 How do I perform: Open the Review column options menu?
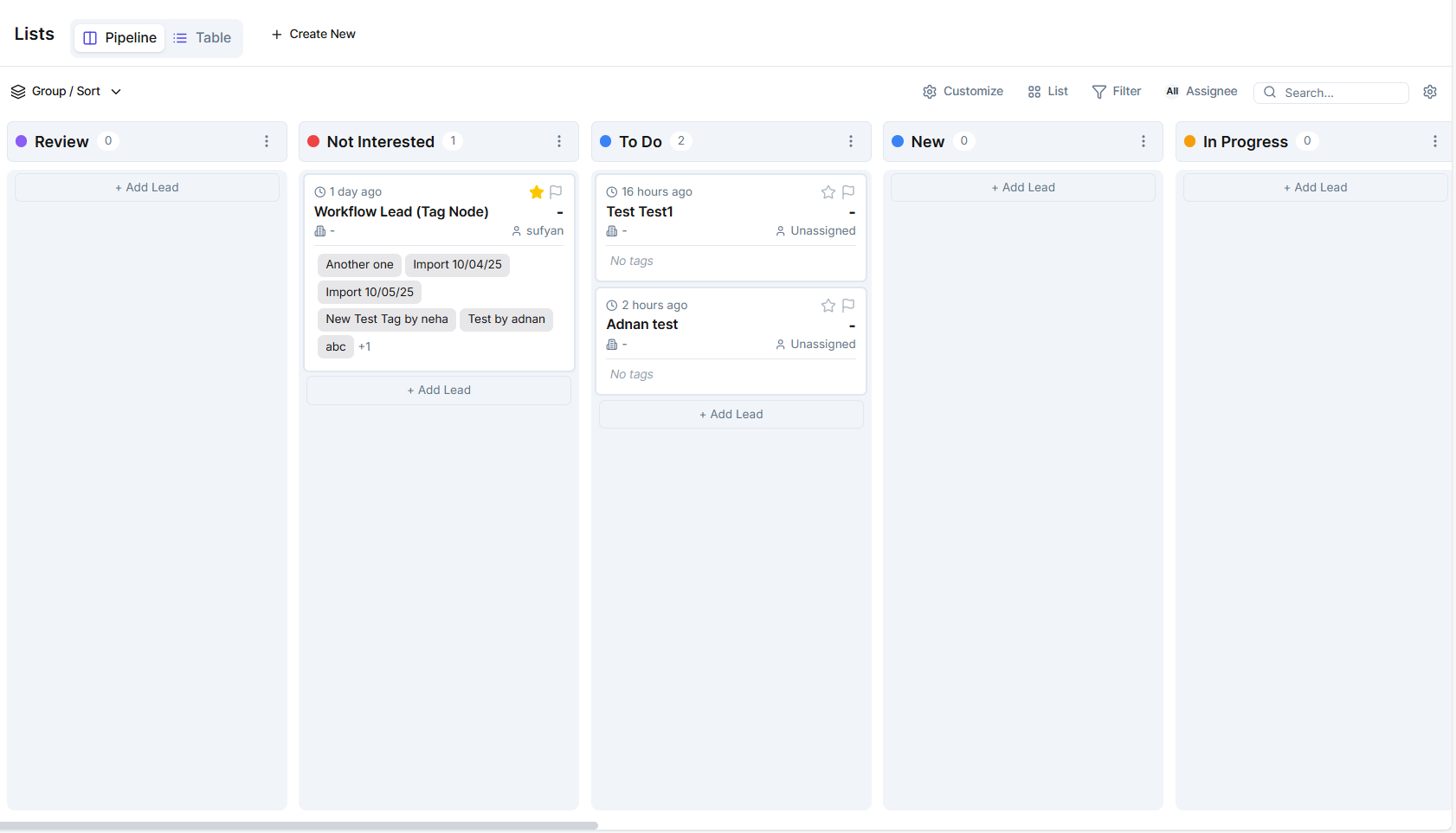point(267,141)
